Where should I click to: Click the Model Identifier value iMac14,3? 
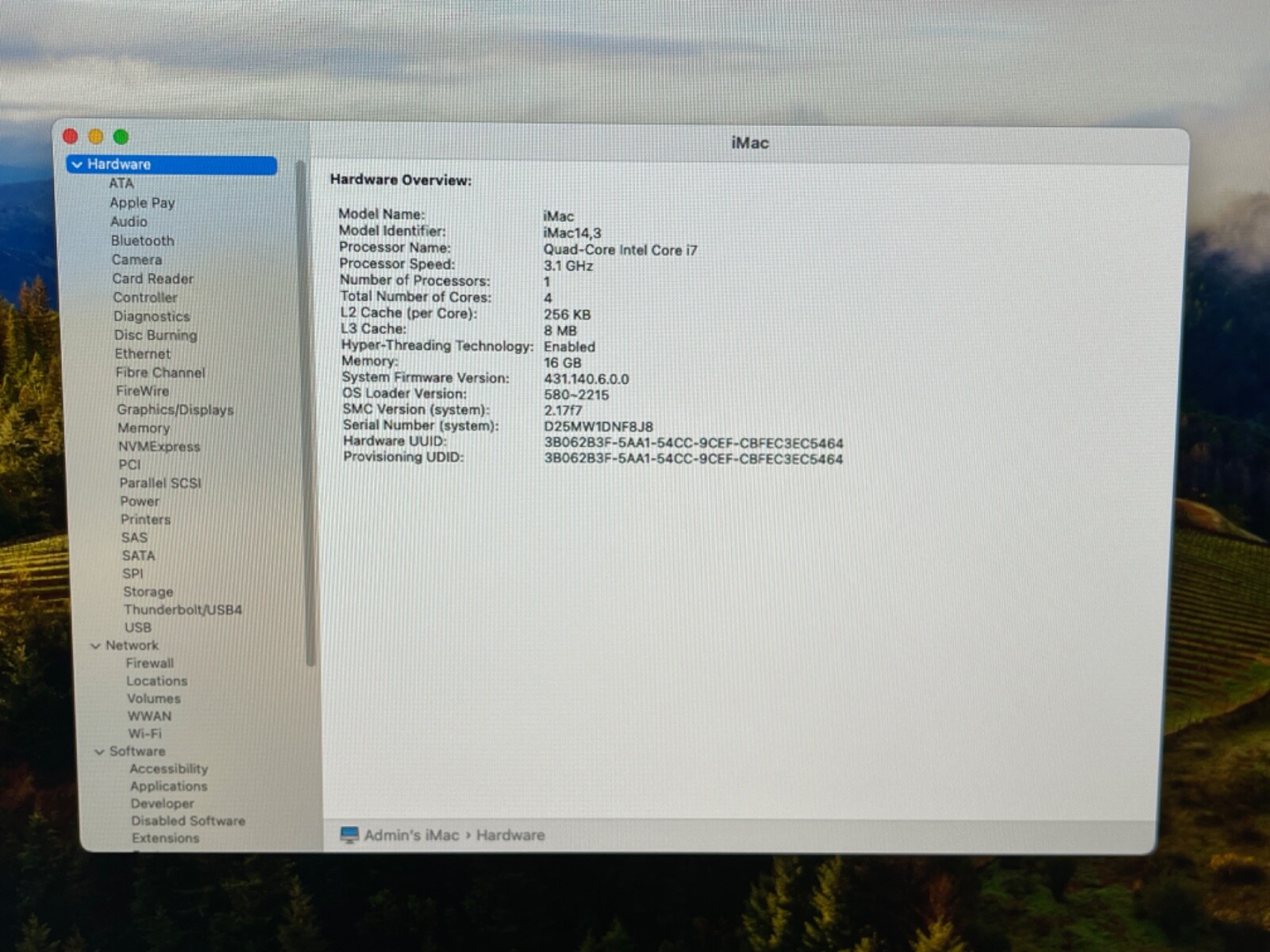tap(572, 232)
